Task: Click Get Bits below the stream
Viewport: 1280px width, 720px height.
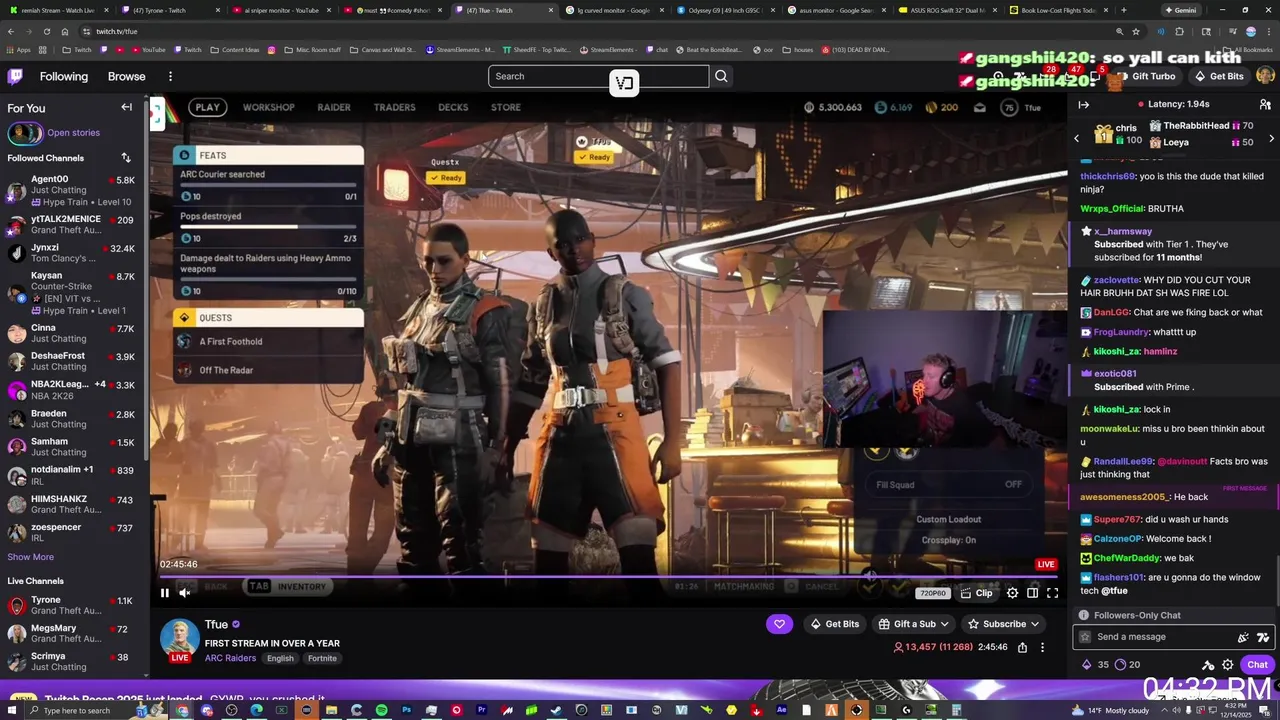Action: [834, 624]
